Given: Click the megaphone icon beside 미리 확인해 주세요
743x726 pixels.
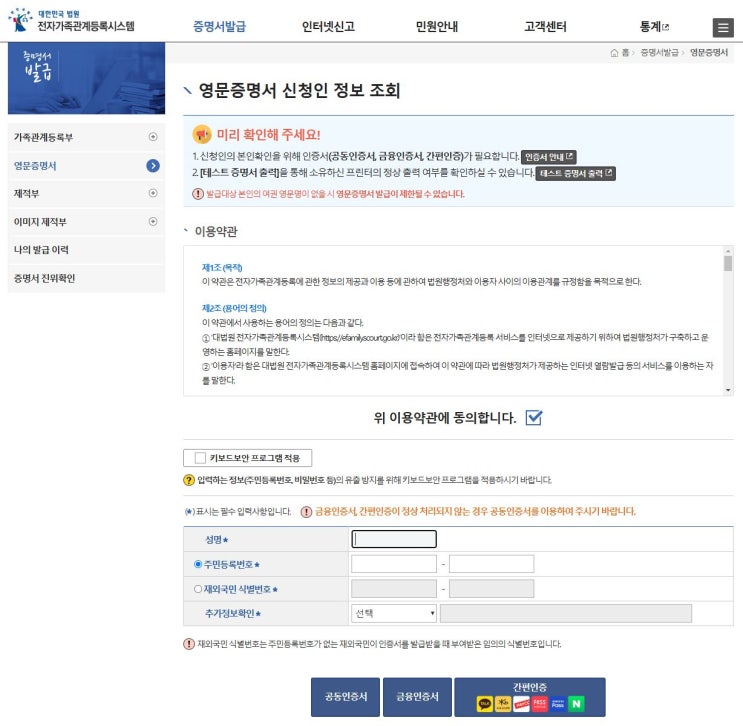Looking at the screenshot, I should [202, 135].
